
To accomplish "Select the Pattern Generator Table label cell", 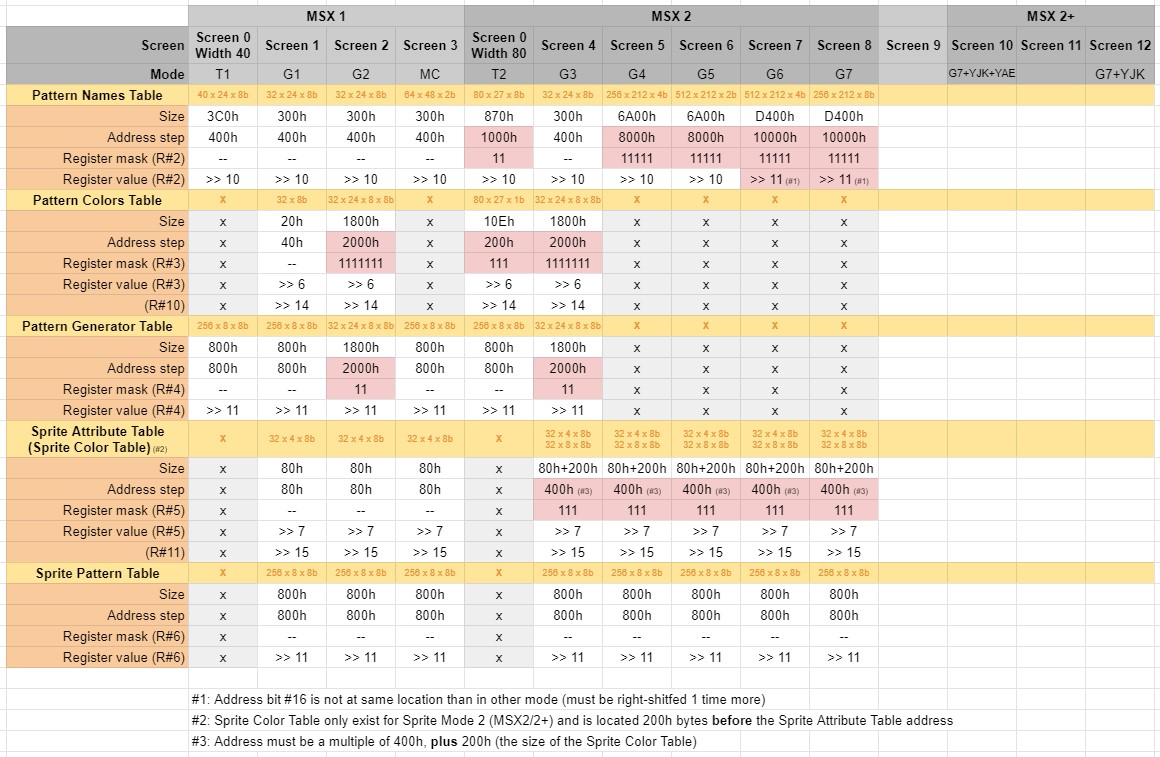I will tap(97, 326).
